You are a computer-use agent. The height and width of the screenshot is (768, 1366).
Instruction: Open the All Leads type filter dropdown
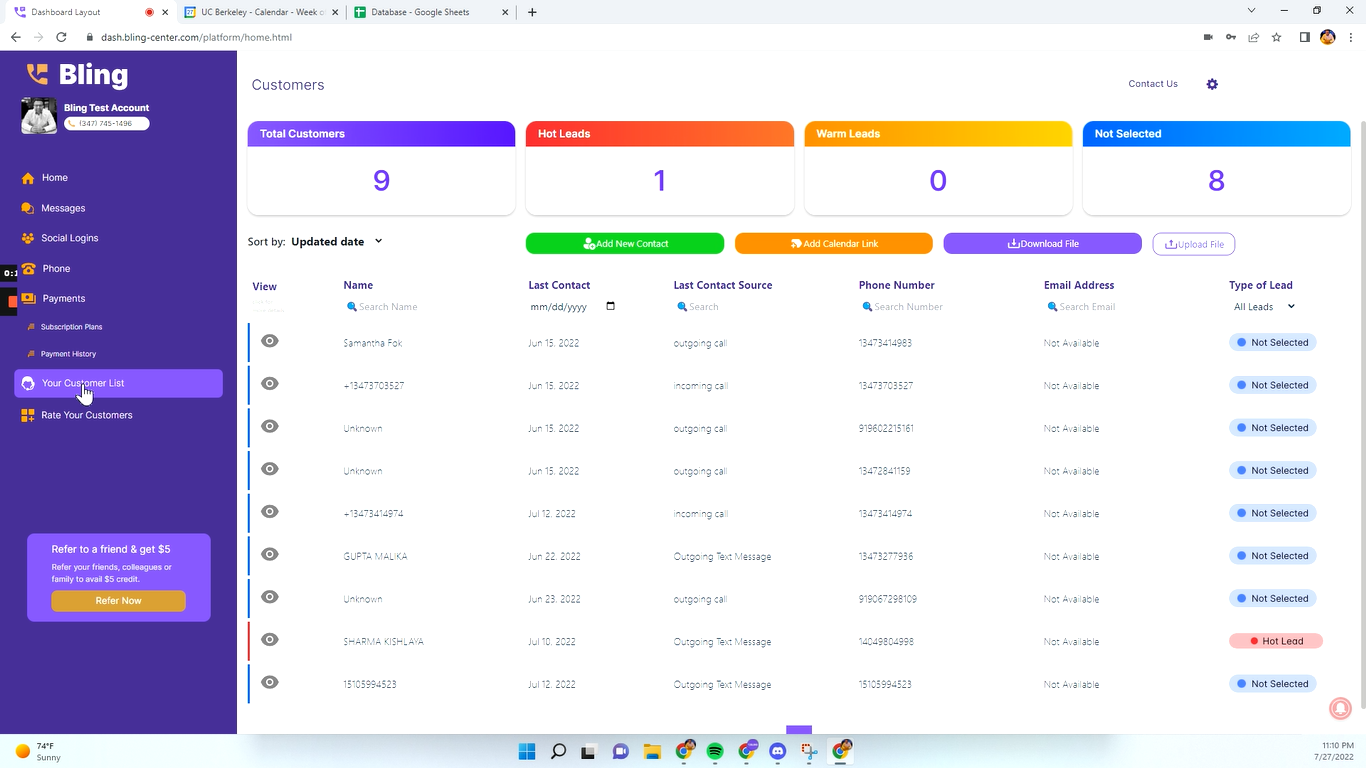pyautogui.click(x=1264, y=307)
